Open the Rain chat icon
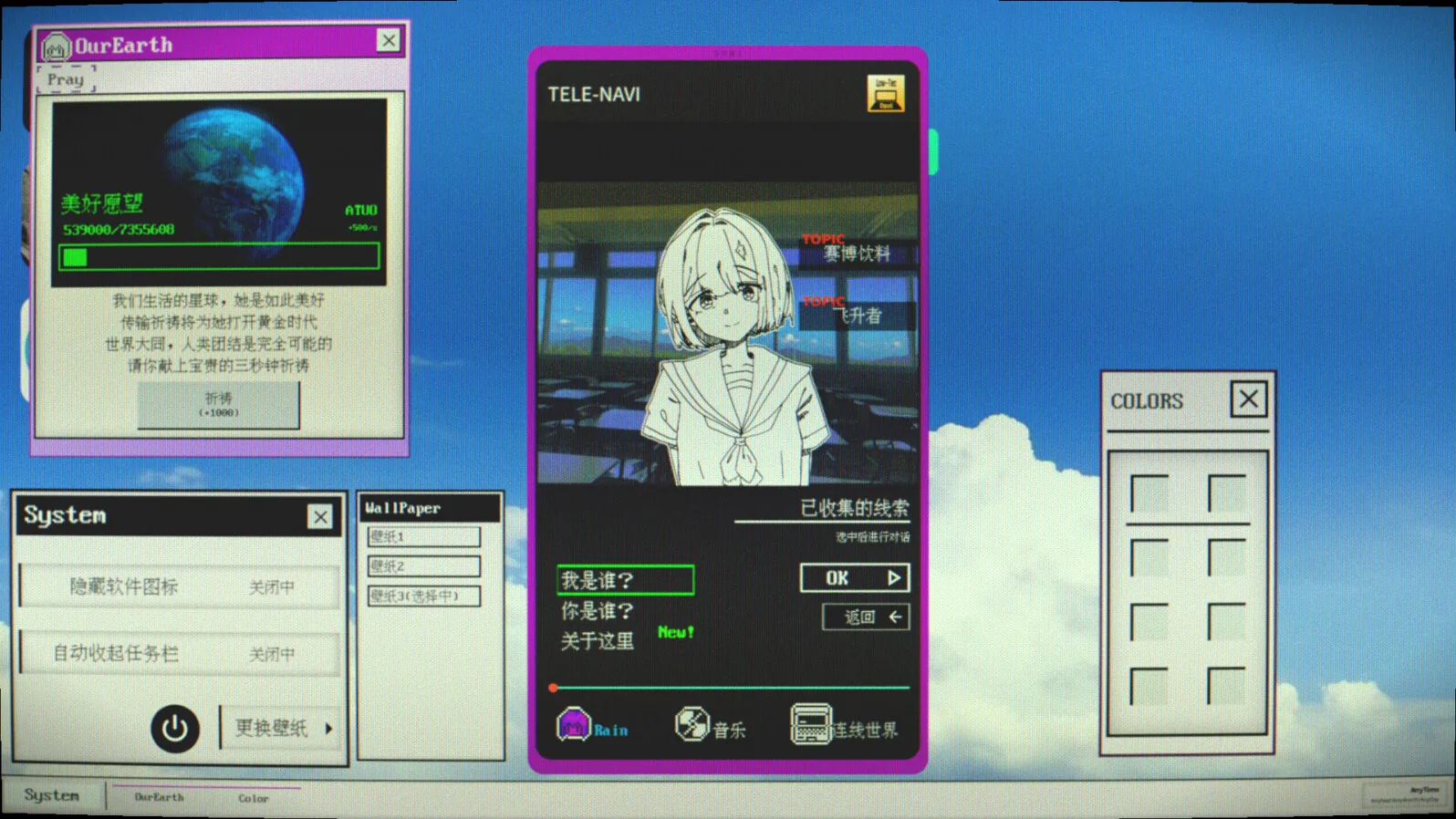 [574, 725]
